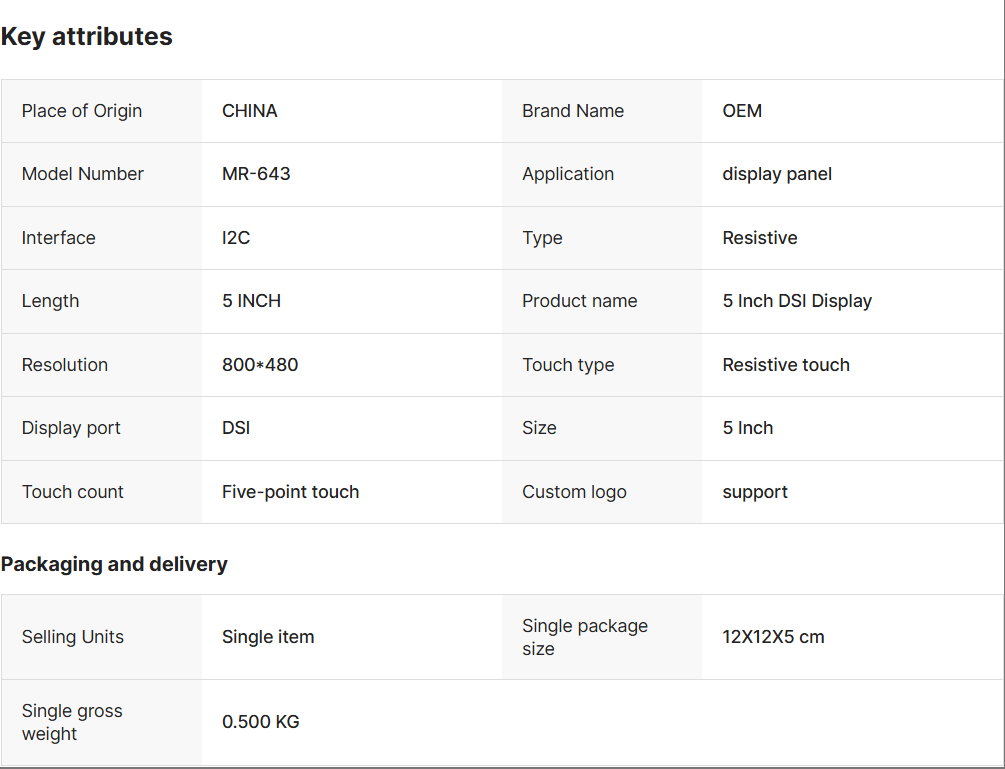Select the MR-643 model number

click(x=256, y=174)
